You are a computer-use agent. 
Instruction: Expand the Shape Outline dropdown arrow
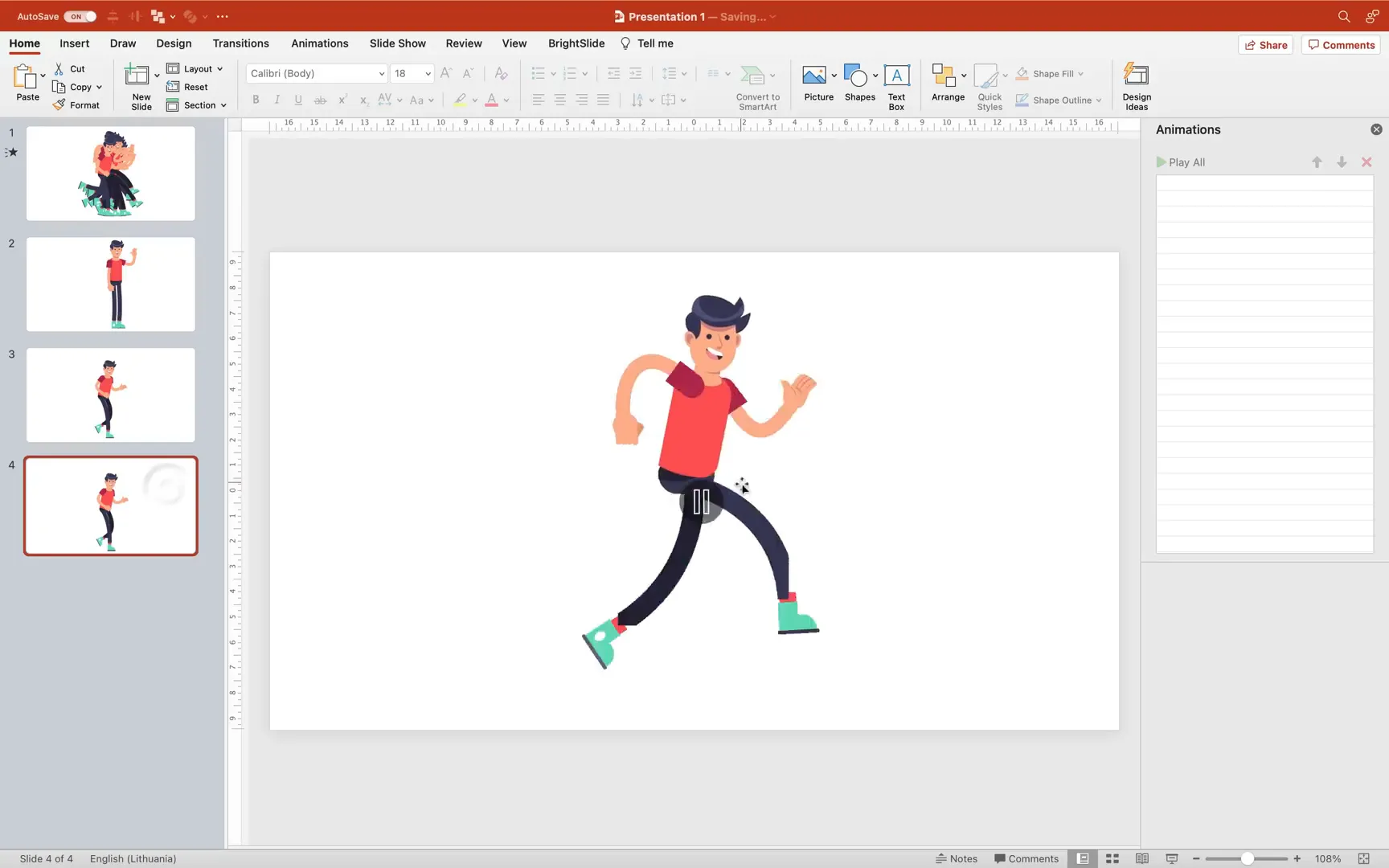tap(1099, 100)
